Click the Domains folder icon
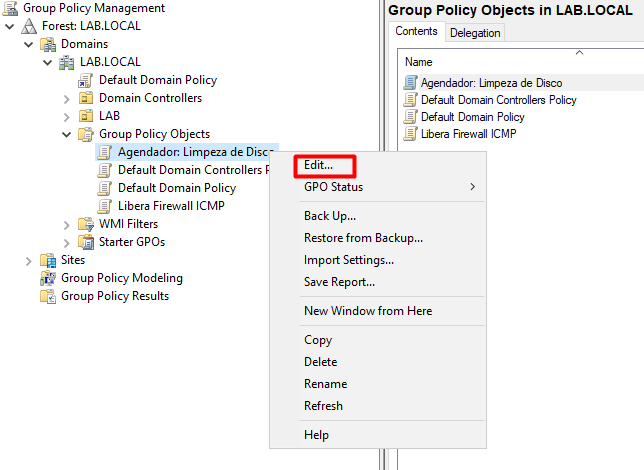The image size is (644, 470). tap(48, 44)
